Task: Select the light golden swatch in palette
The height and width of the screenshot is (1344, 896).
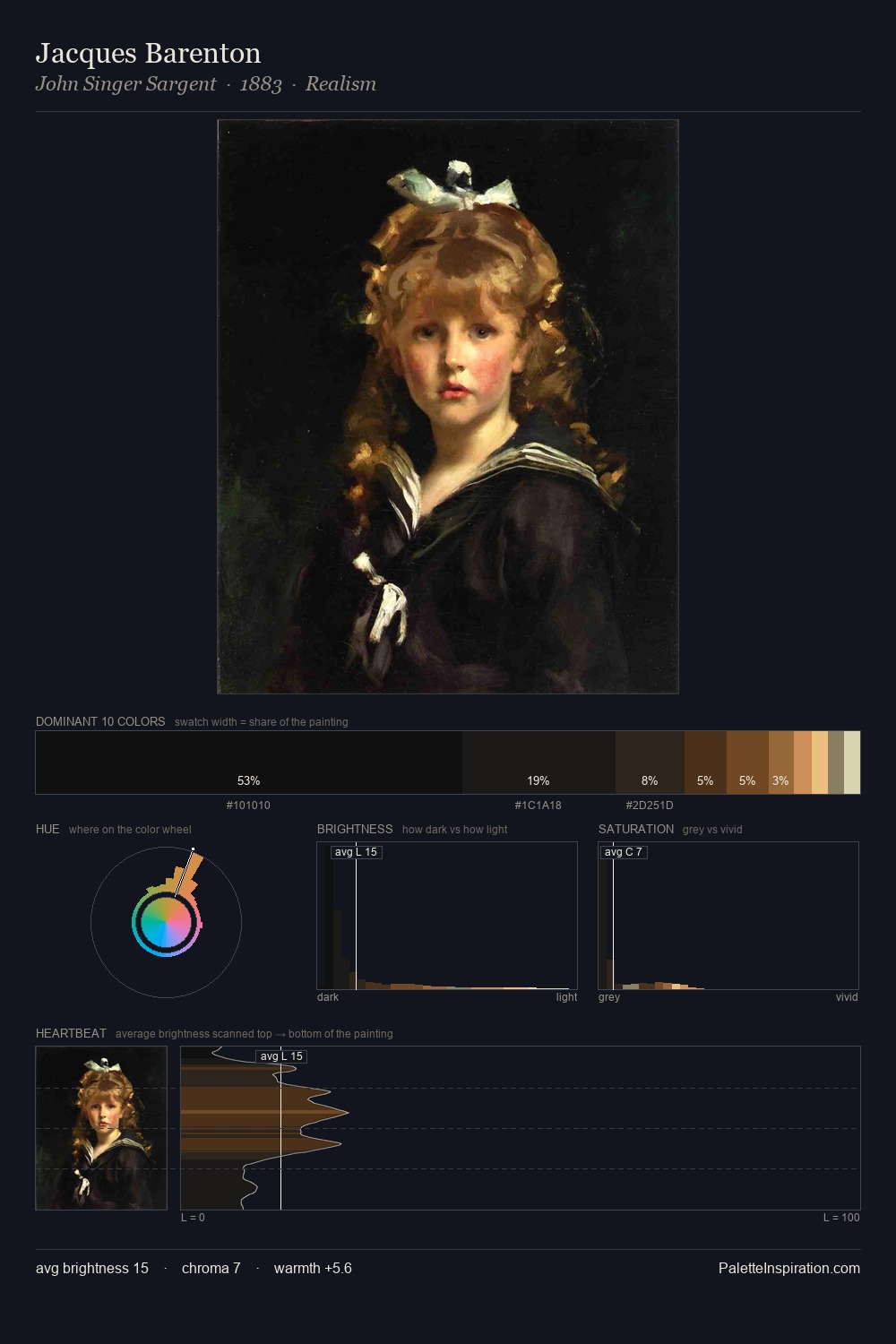Action: pos(820,762)
